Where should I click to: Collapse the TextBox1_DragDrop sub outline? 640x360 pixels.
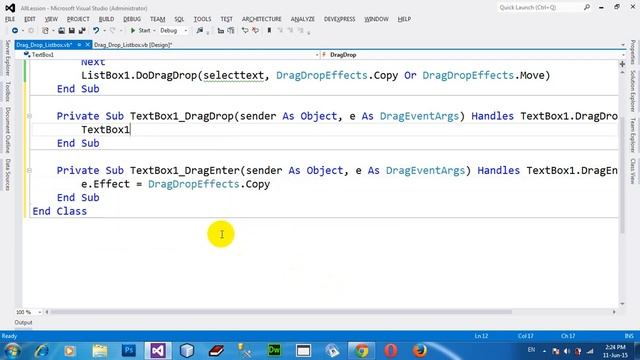point(29,116)
